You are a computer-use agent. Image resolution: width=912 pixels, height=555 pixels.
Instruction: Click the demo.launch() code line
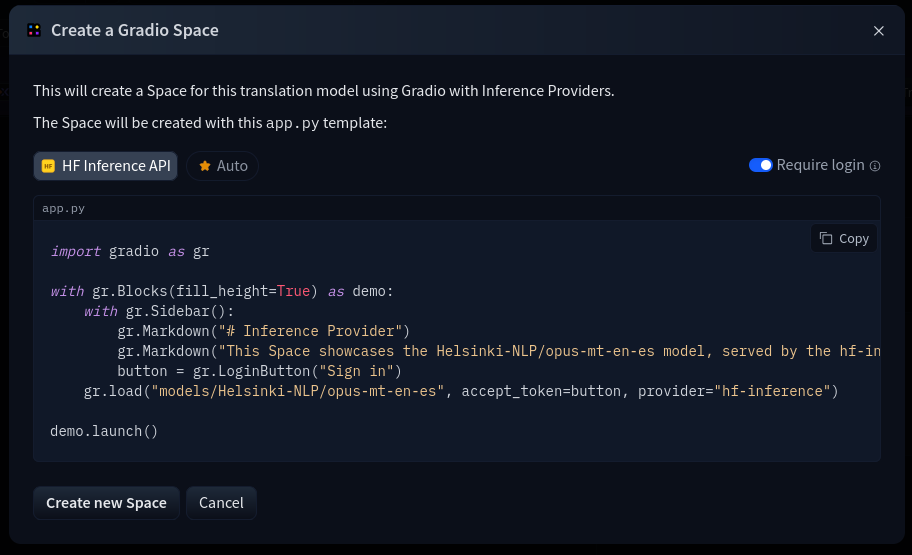[x=104, y=431]
